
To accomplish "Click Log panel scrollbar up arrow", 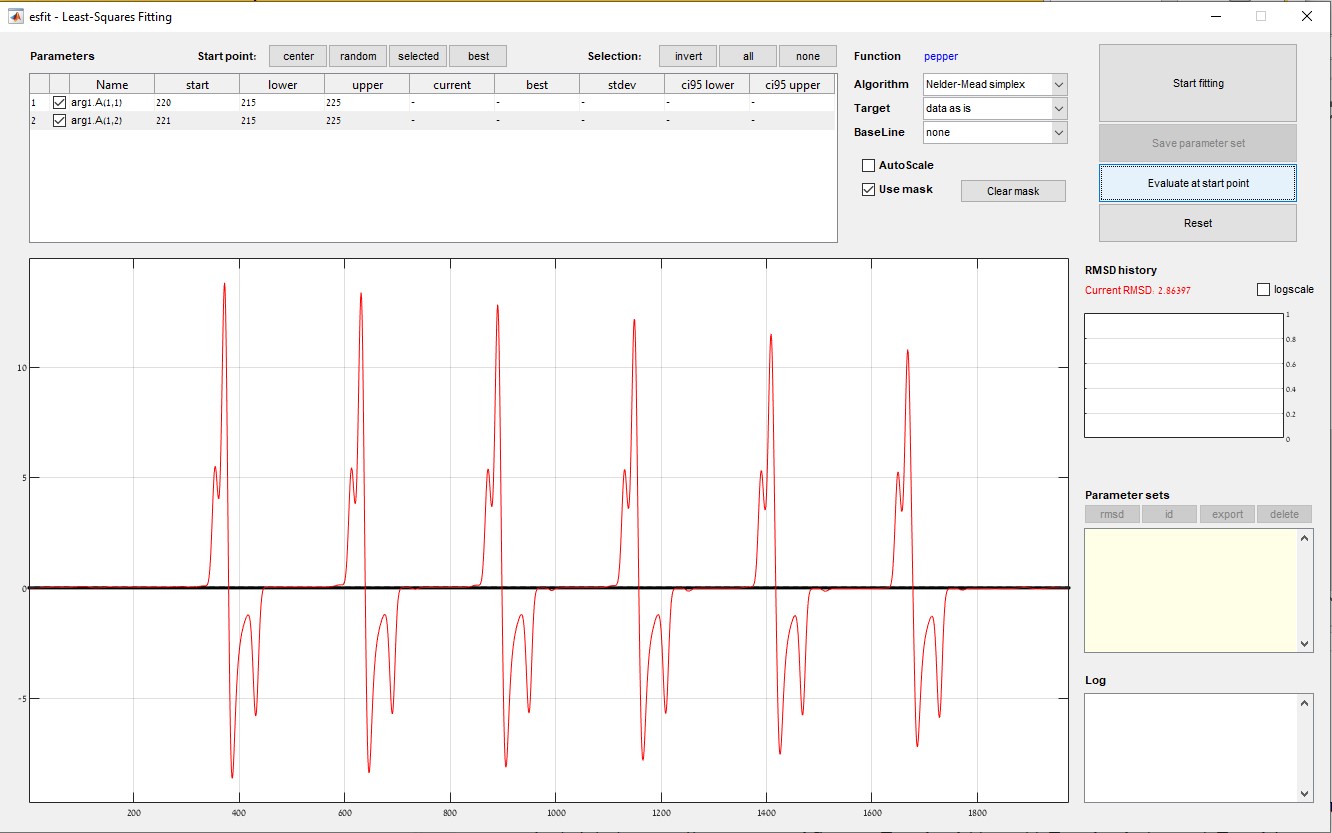I will [1305, 703].
